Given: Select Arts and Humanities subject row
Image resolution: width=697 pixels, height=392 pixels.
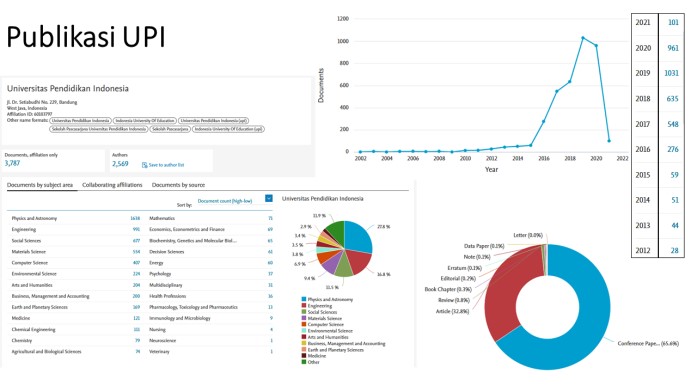Looking at the screenshot, I should pos(76,285).
